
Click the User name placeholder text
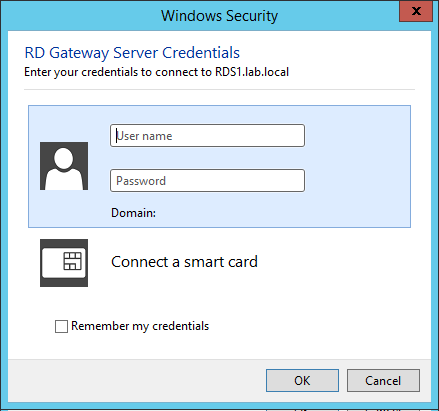pos(144,136)
